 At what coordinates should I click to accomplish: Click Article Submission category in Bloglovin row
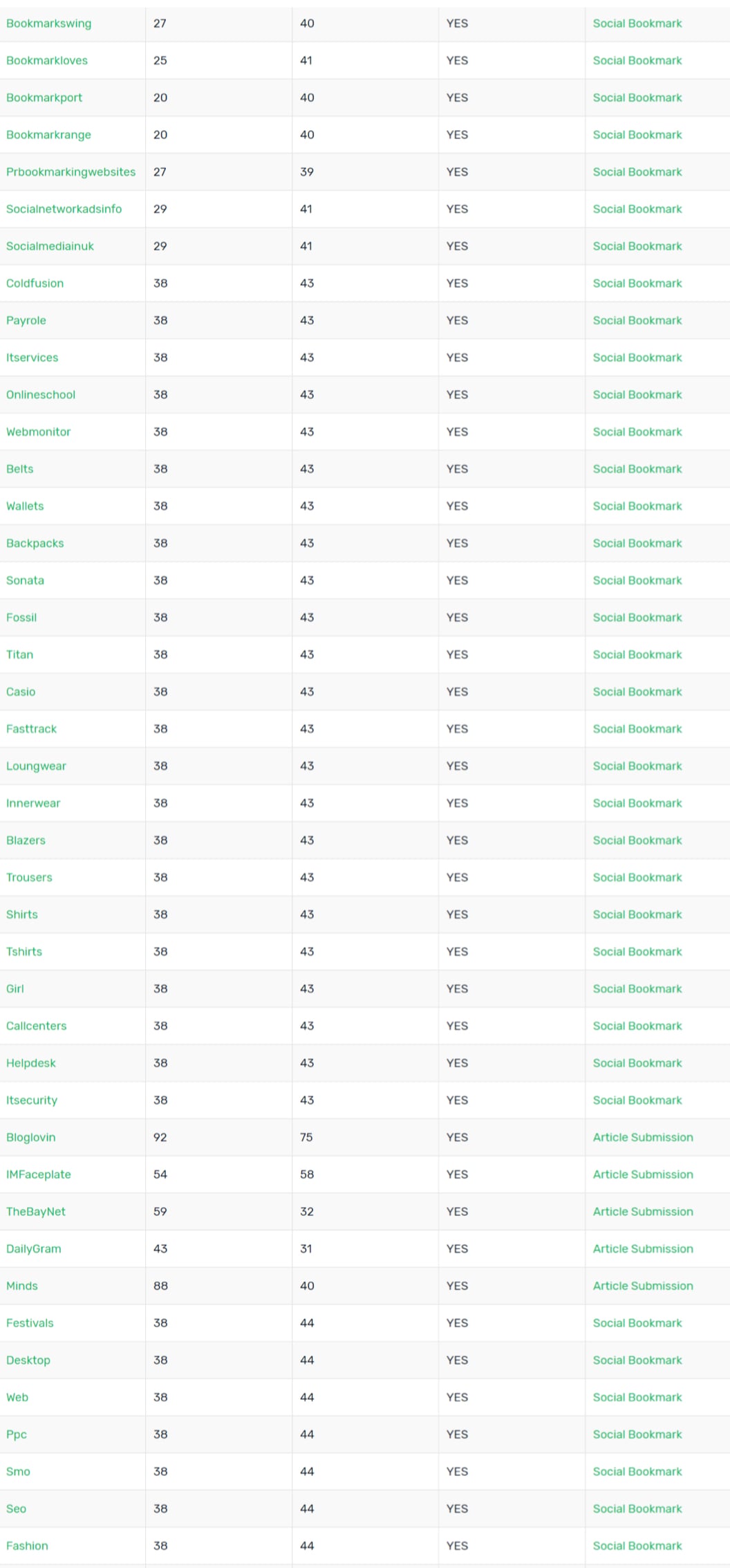pos(643,1137)
